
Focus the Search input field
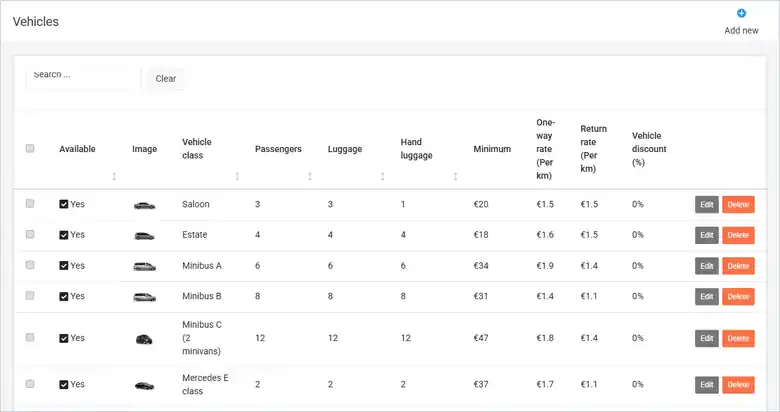pos(83,78)
